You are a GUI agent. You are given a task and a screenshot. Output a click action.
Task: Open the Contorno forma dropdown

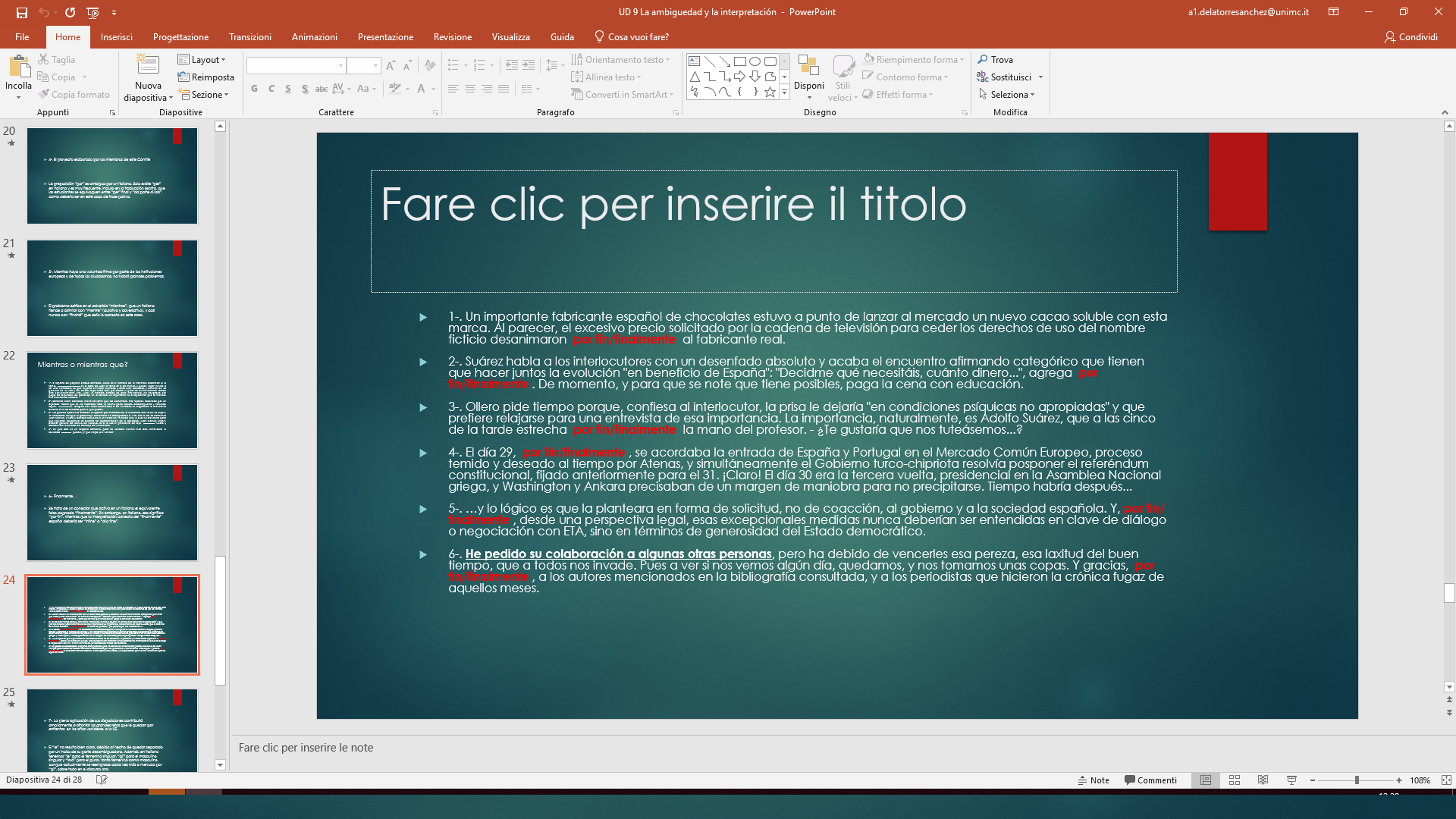pyautogui.click(x=905, y=77)
